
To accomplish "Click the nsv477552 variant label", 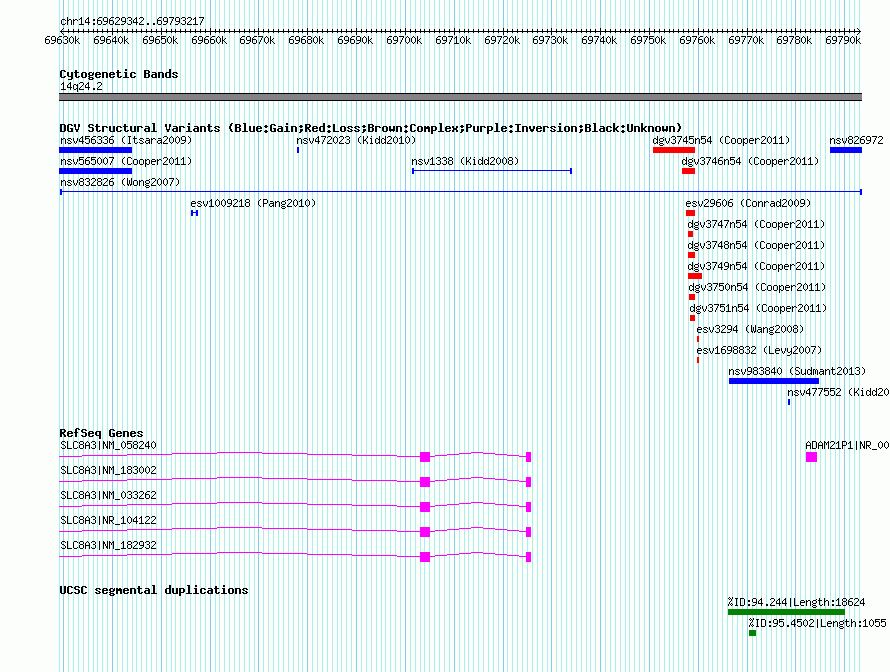I will click(838, 392).
